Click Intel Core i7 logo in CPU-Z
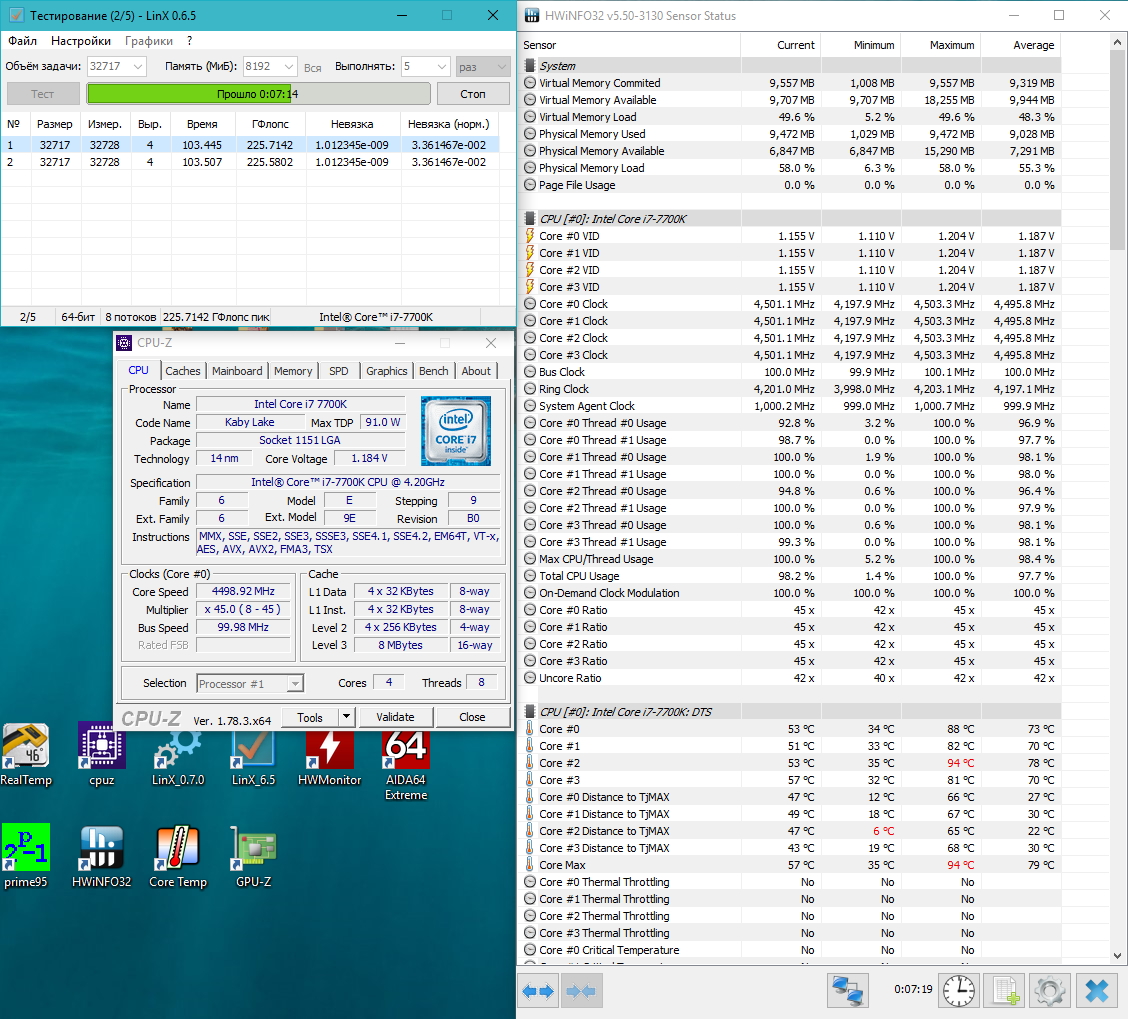1128x1019 pixels. pos(455,430)
